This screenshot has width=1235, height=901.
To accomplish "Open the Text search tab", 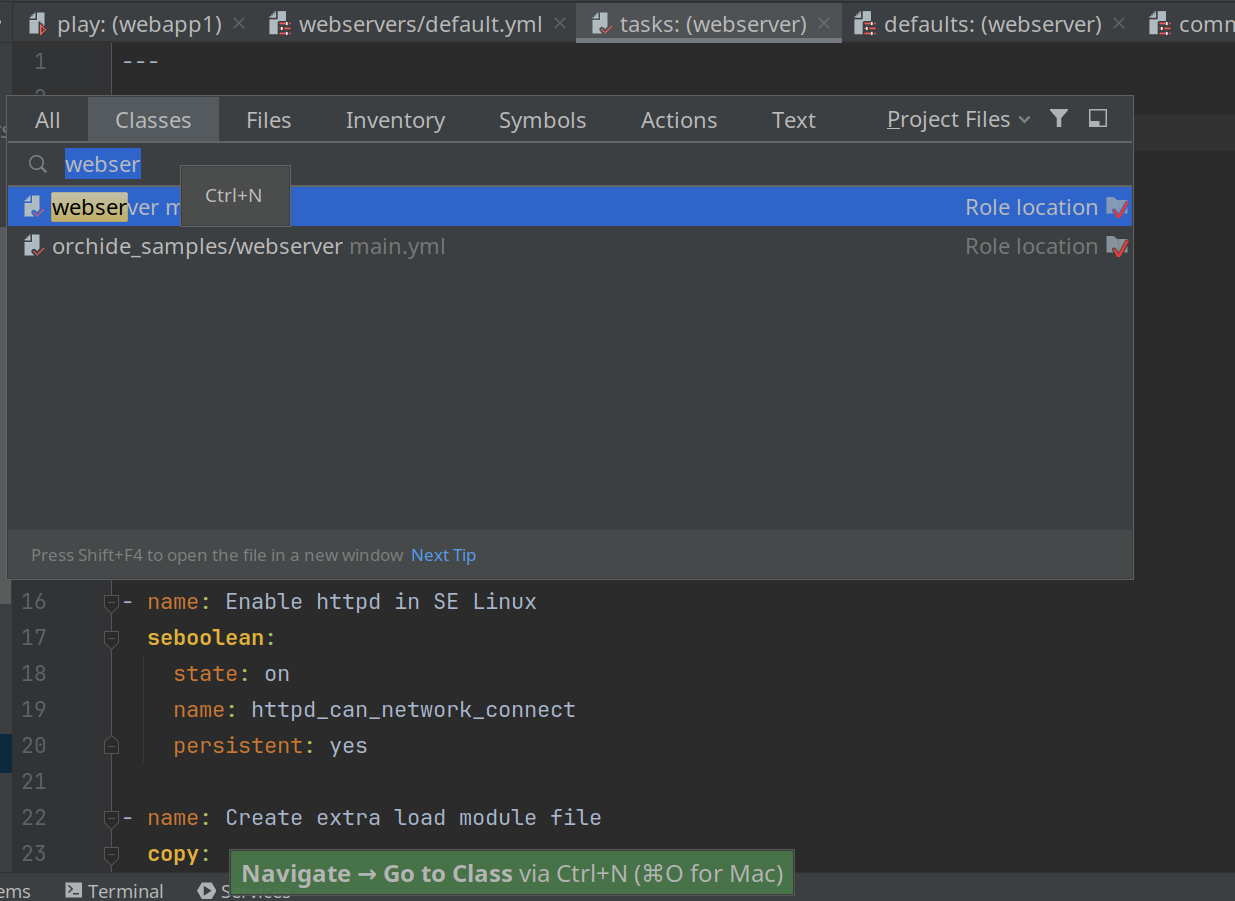I will coord(794,120).
